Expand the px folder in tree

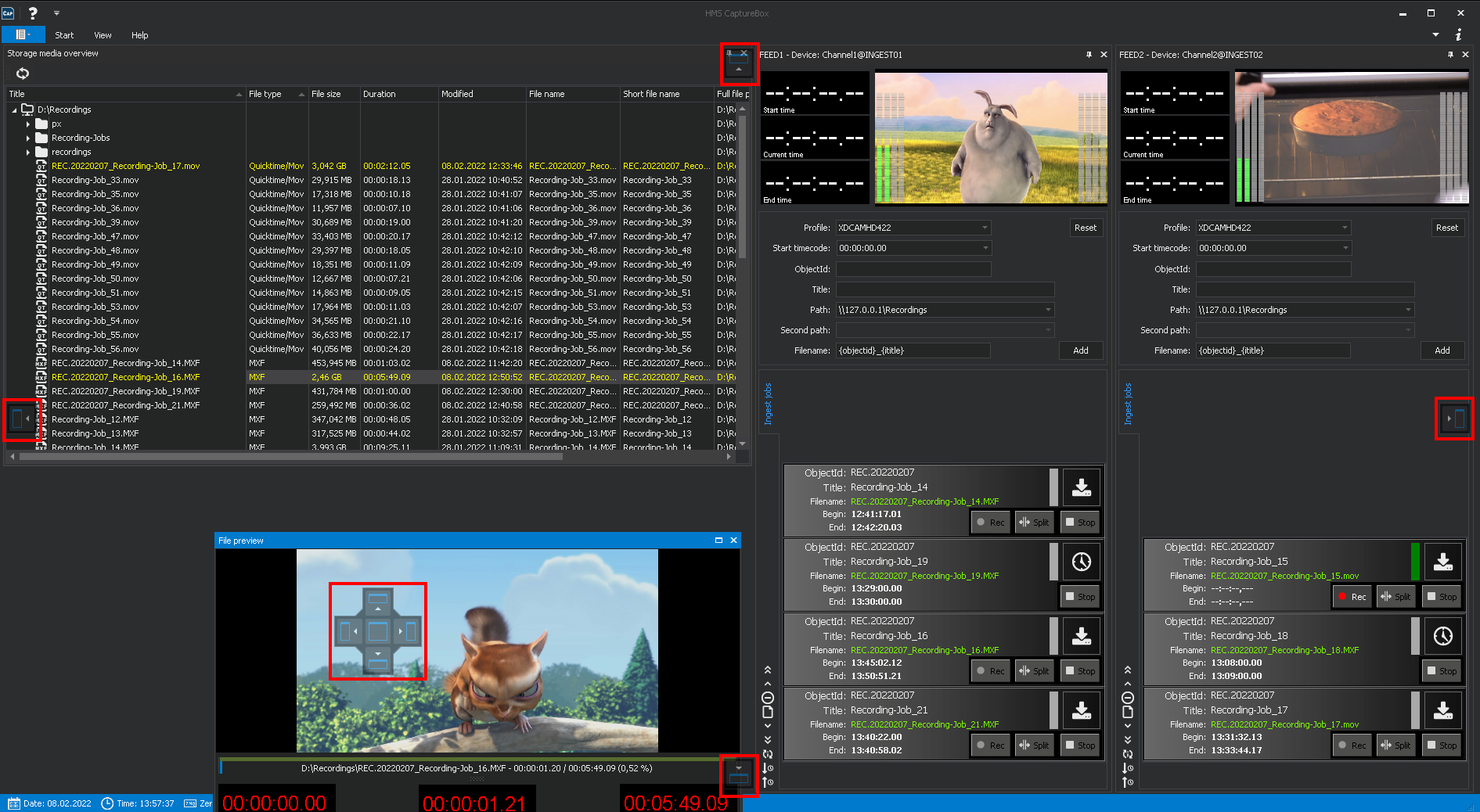[28, 124]
